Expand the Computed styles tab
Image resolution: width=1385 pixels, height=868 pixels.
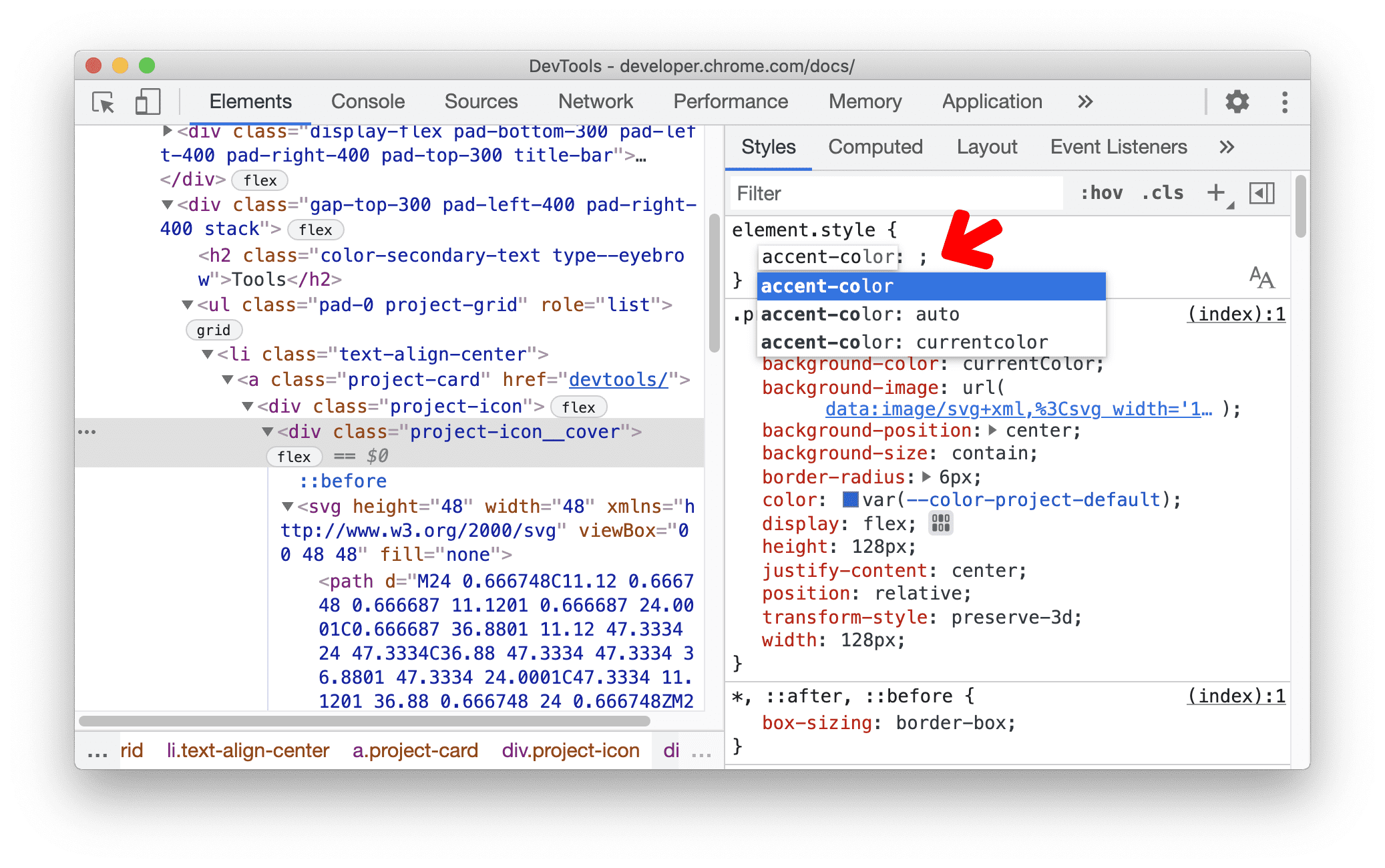point(875,147)
